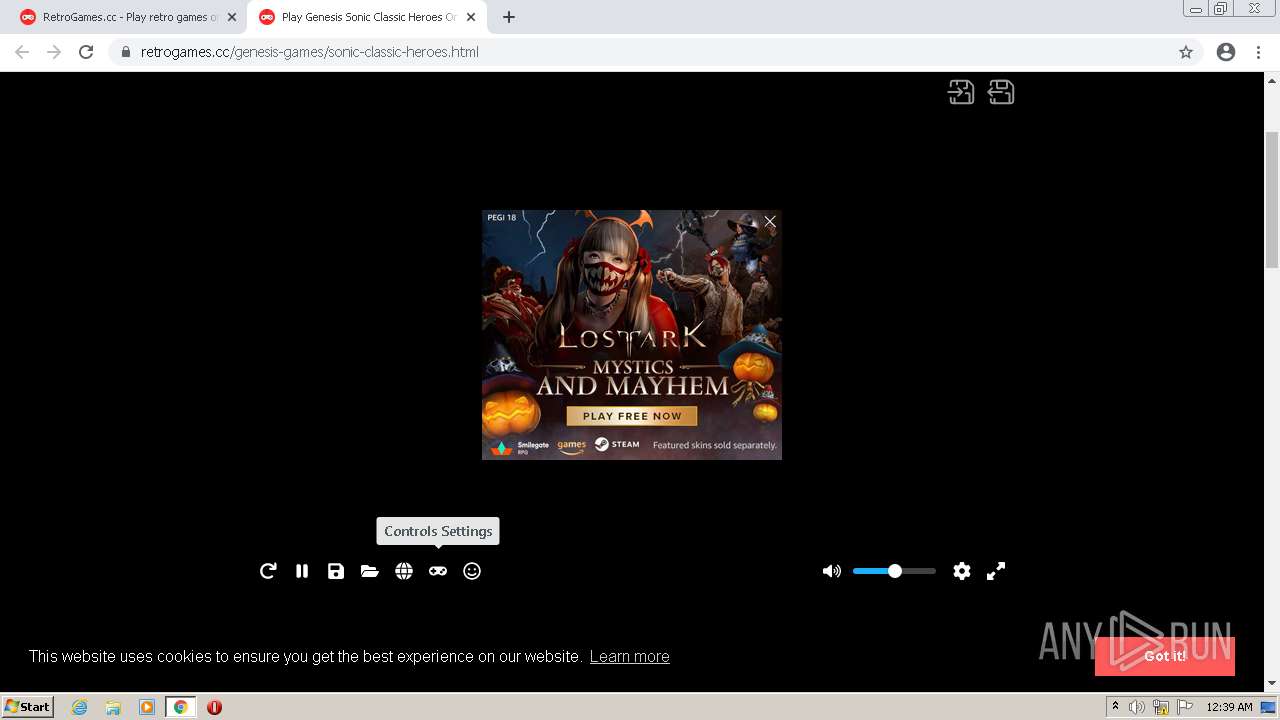Open netplay with the globe icon

tap(404, 571)
